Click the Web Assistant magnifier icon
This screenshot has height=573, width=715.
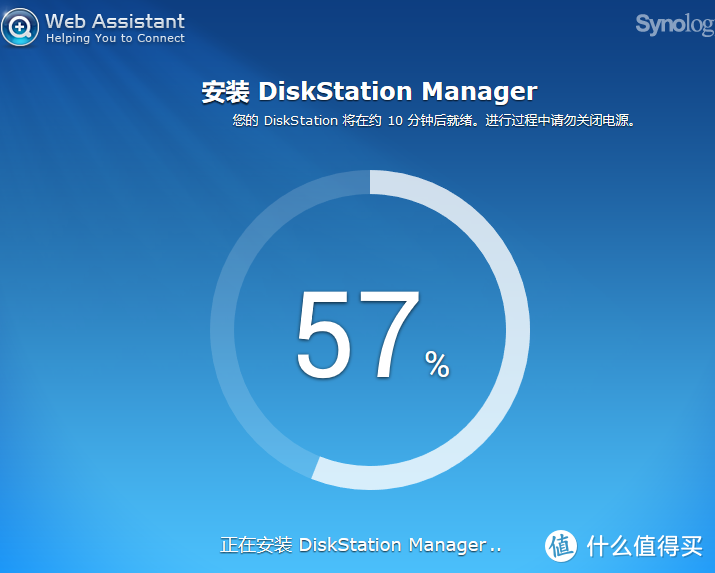pyautogui.click(x=20, y=28)
